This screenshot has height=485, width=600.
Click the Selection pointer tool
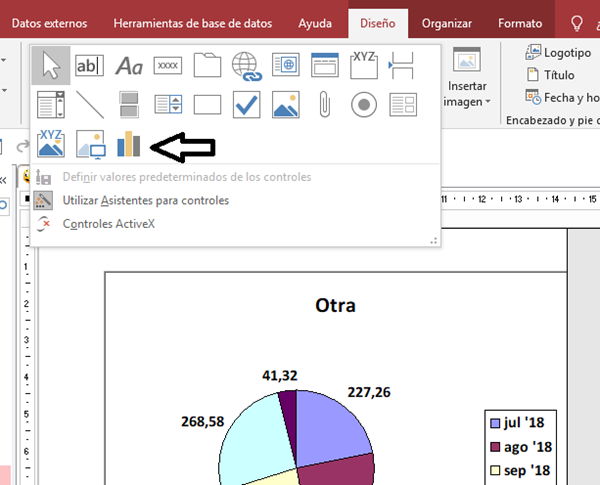pyautogui.click(x=50, y=66)
